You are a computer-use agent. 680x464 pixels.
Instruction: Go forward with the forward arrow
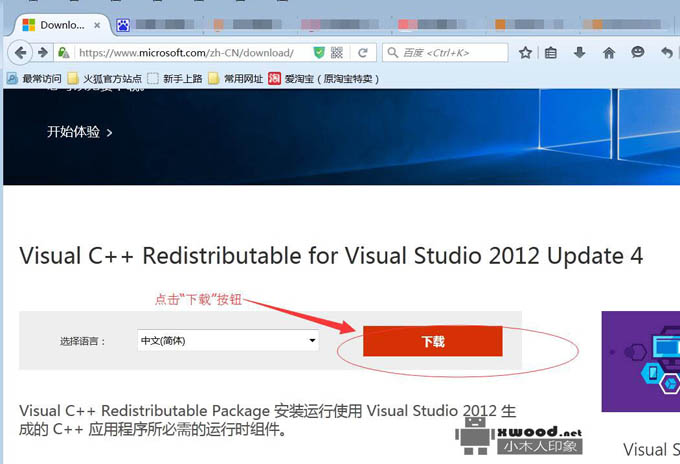[x=43, y=53]
